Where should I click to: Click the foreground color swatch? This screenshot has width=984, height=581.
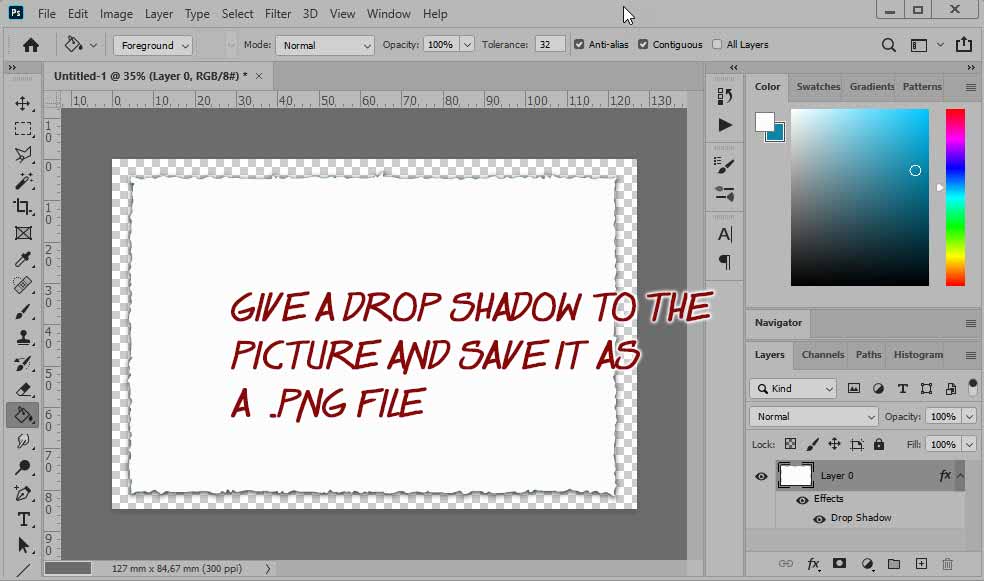pyautogui.click(x=764, y=122)
